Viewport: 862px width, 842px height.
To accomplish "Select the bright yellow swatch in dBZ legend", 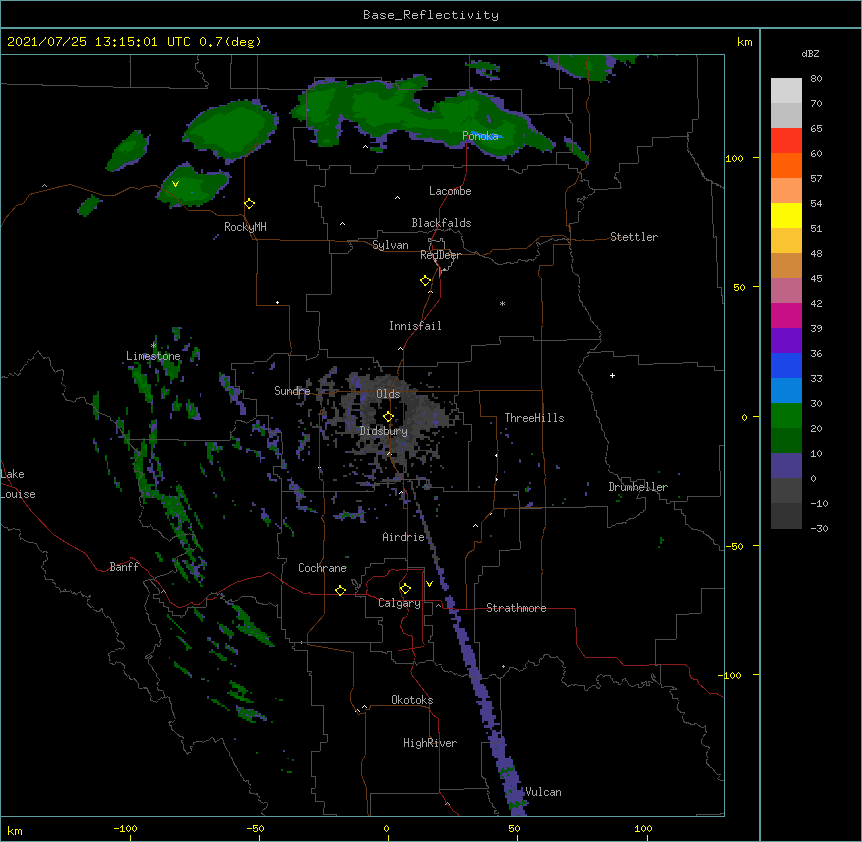I will click(x=786, y=215).
